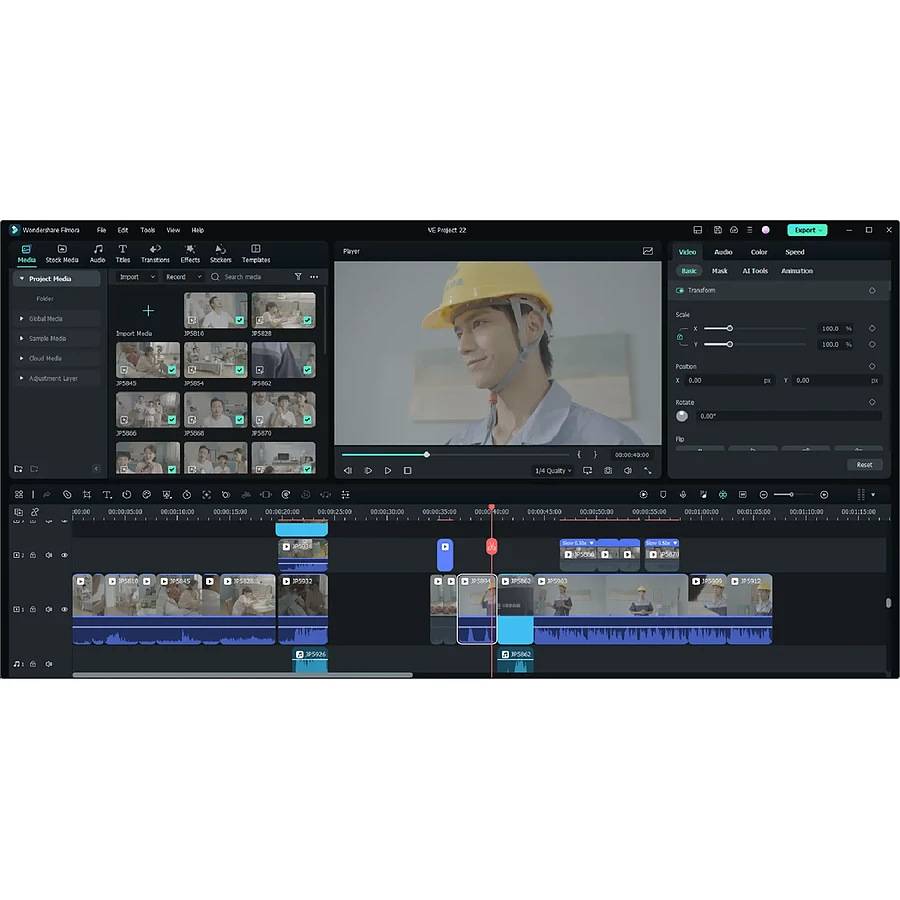Image resolution: width=900 pixels, height=900 pixels.
Task: Click the Search media field
Action: (x=250, y=277)
